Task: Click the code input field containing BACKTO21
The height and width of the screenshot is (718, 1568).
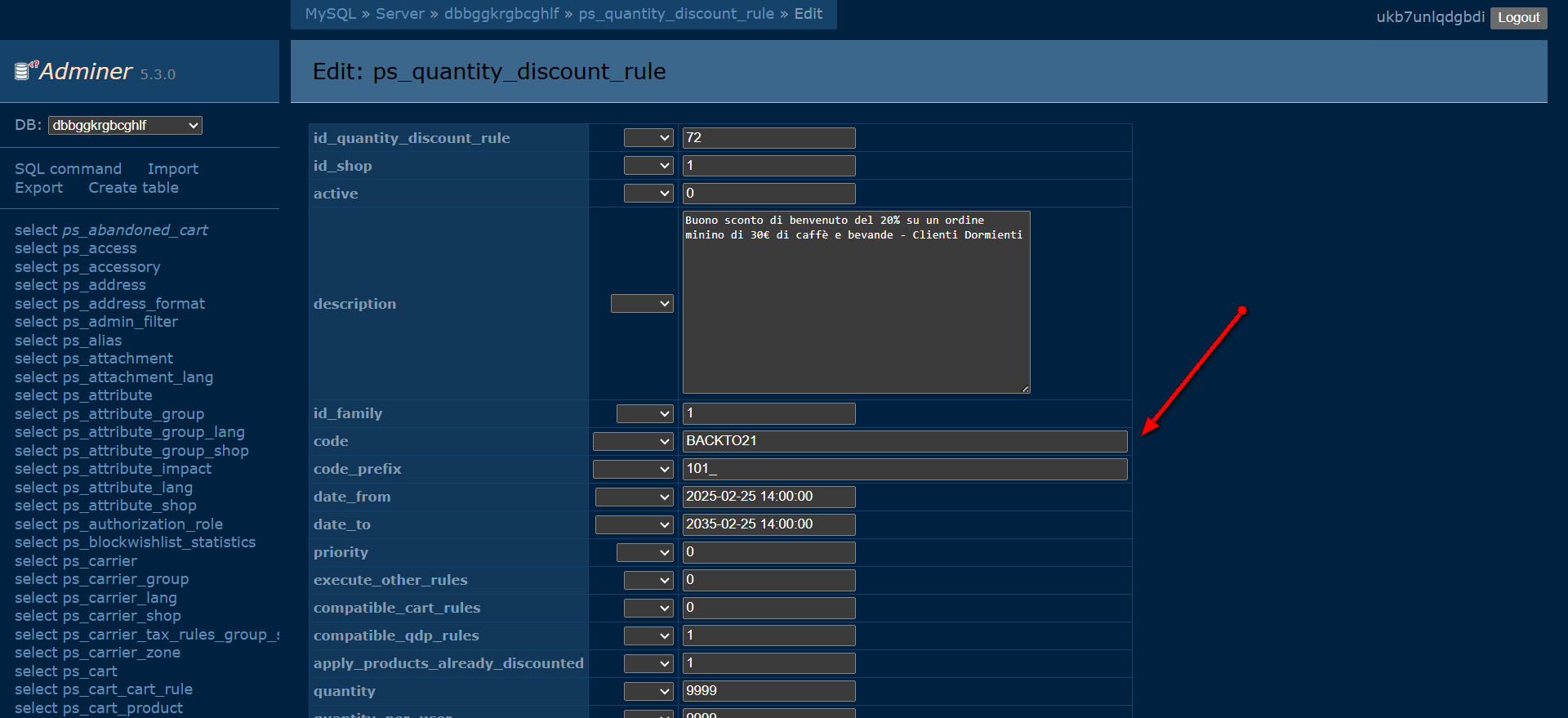Action: 904,442
